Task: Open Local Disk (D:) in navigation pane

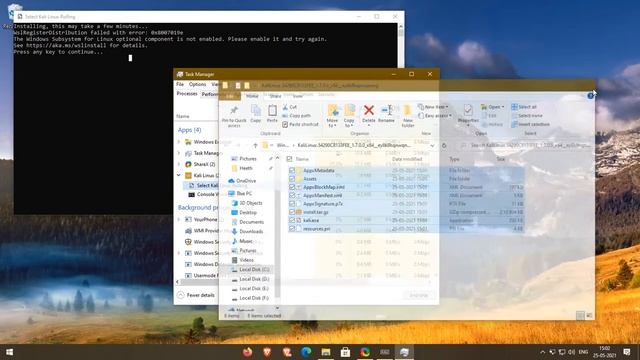Action: 250,279
